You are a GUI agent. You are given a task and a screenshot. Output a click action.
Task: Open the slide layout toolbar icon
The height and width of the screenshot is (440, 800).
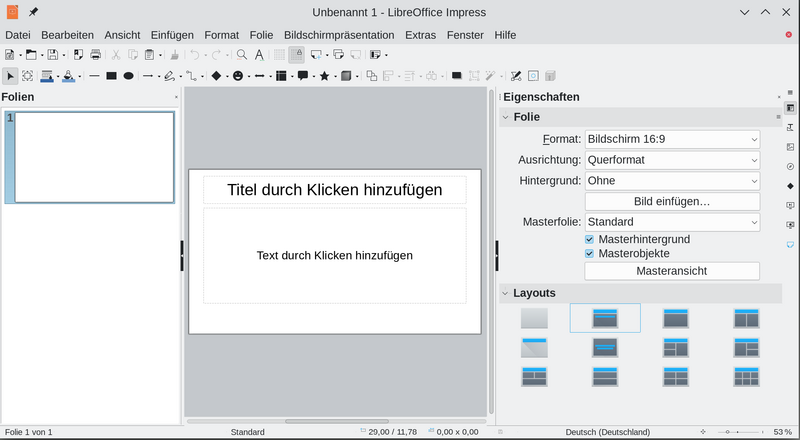point(376,55)
